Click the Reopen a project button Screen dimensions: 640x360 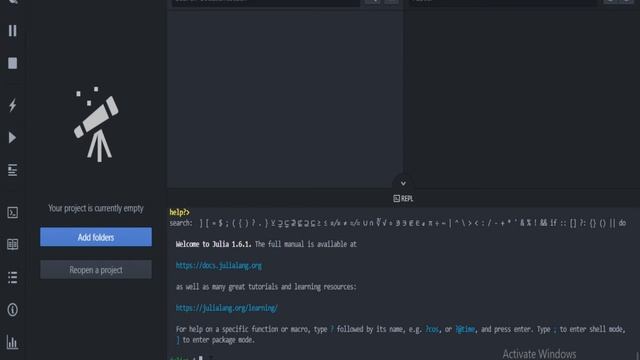pyautogui.click(x=96, y=270)
